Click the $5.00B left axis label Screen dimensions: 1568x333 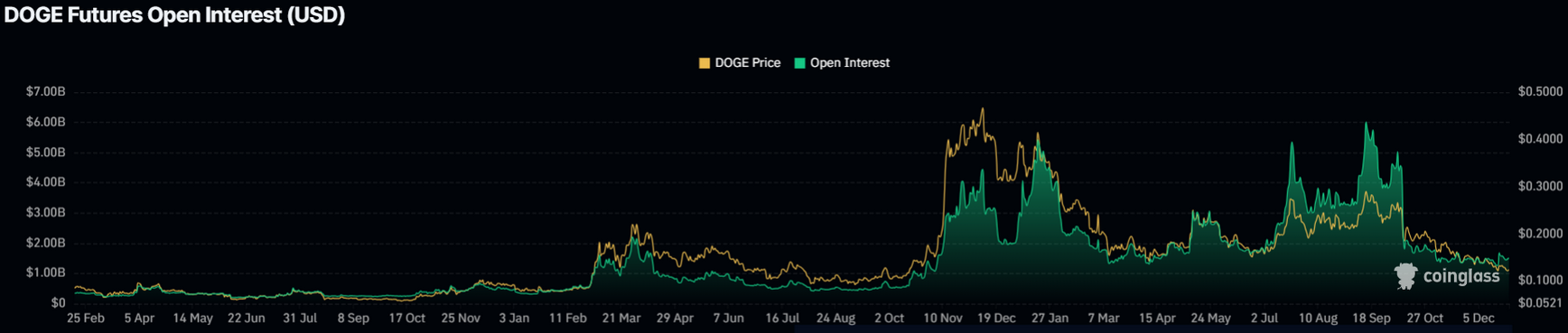(45, 153)
